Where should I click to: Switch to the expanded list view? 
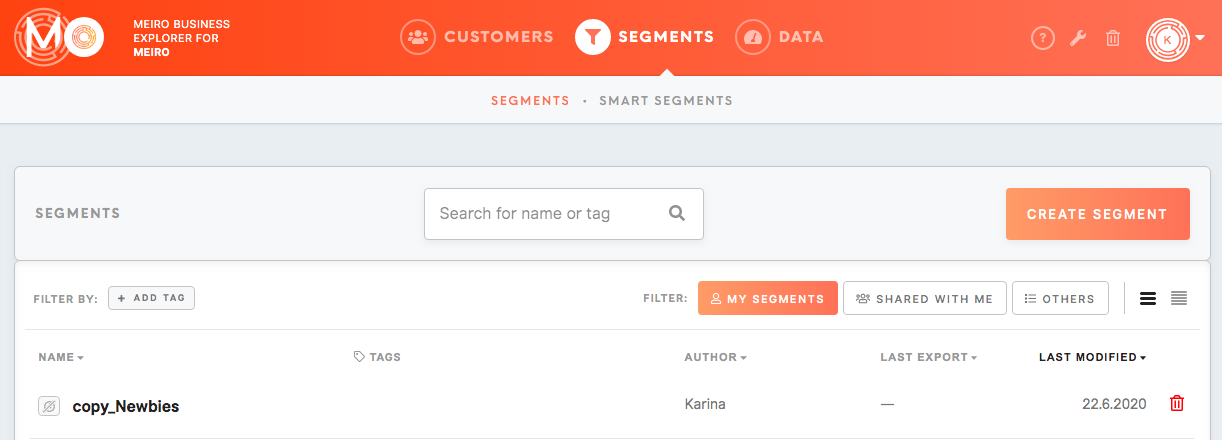[1148, 298]
